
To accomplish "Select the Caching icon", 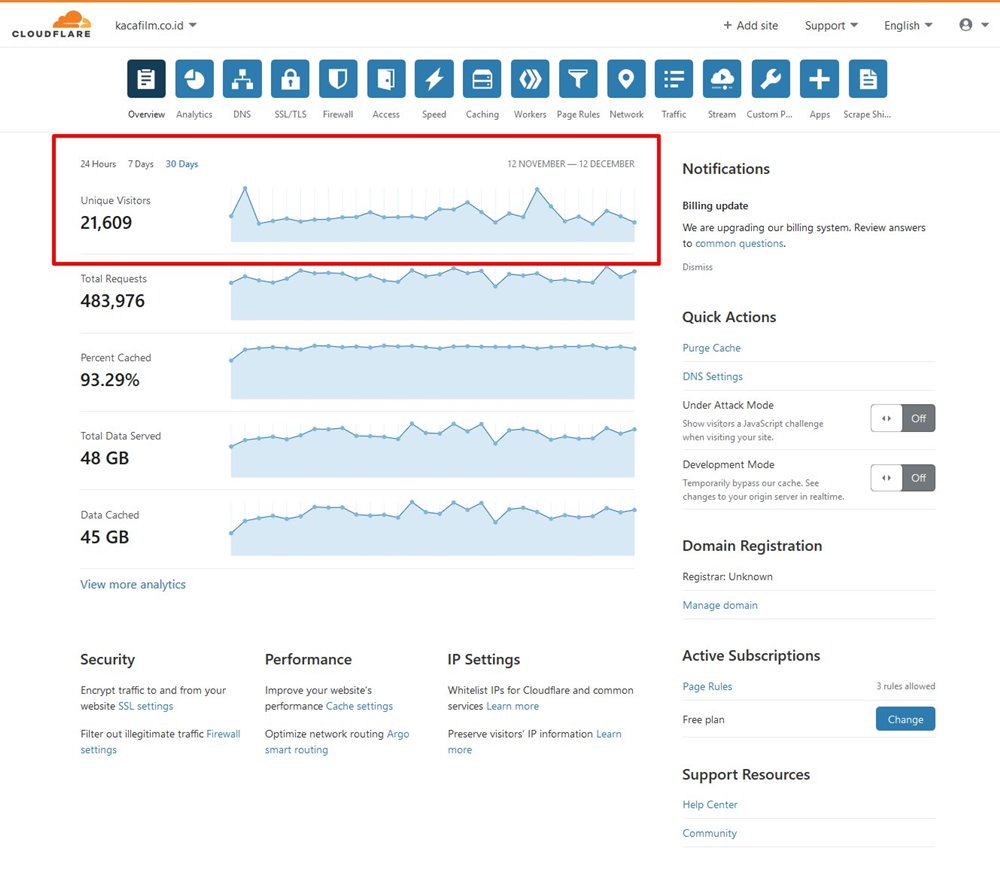I will (481, 78).
